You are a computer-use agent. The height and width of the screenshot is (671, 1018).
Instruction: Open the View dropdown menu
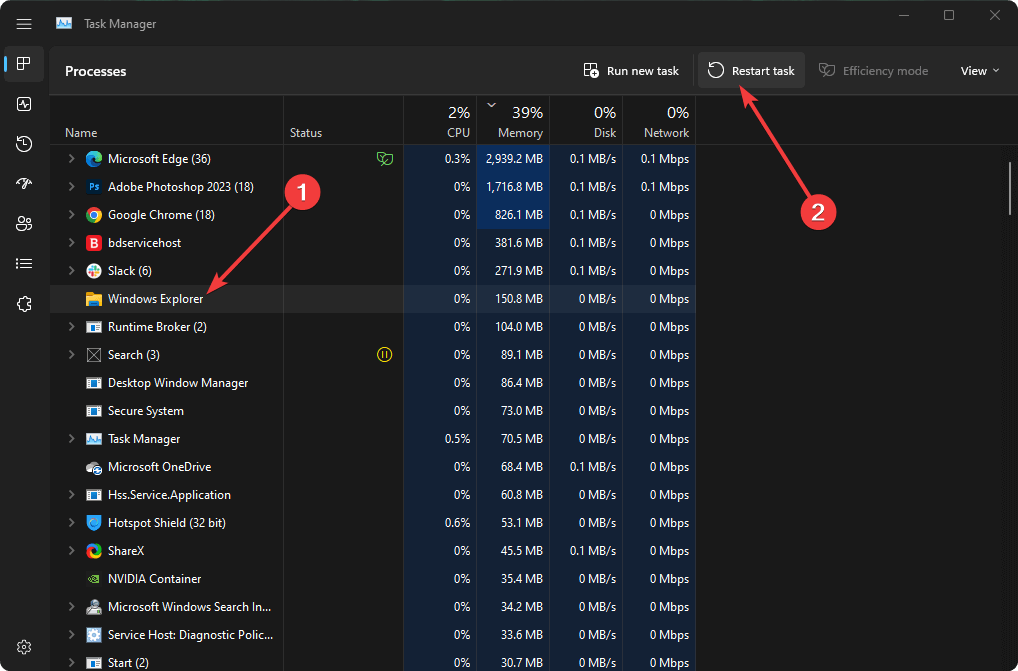tap(980, 71)
